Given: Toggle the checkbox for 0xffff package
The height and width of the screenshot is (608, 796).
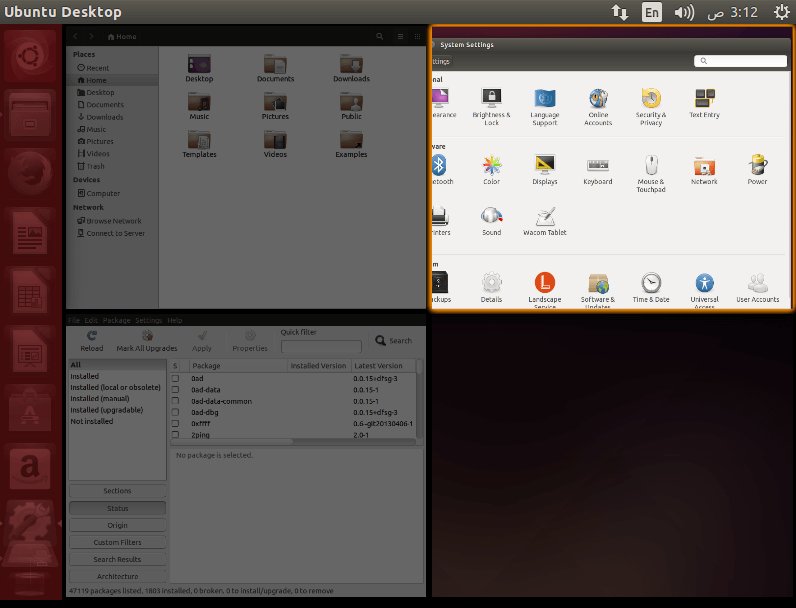Looking at the screenshot, I should [x=175, y=423].
